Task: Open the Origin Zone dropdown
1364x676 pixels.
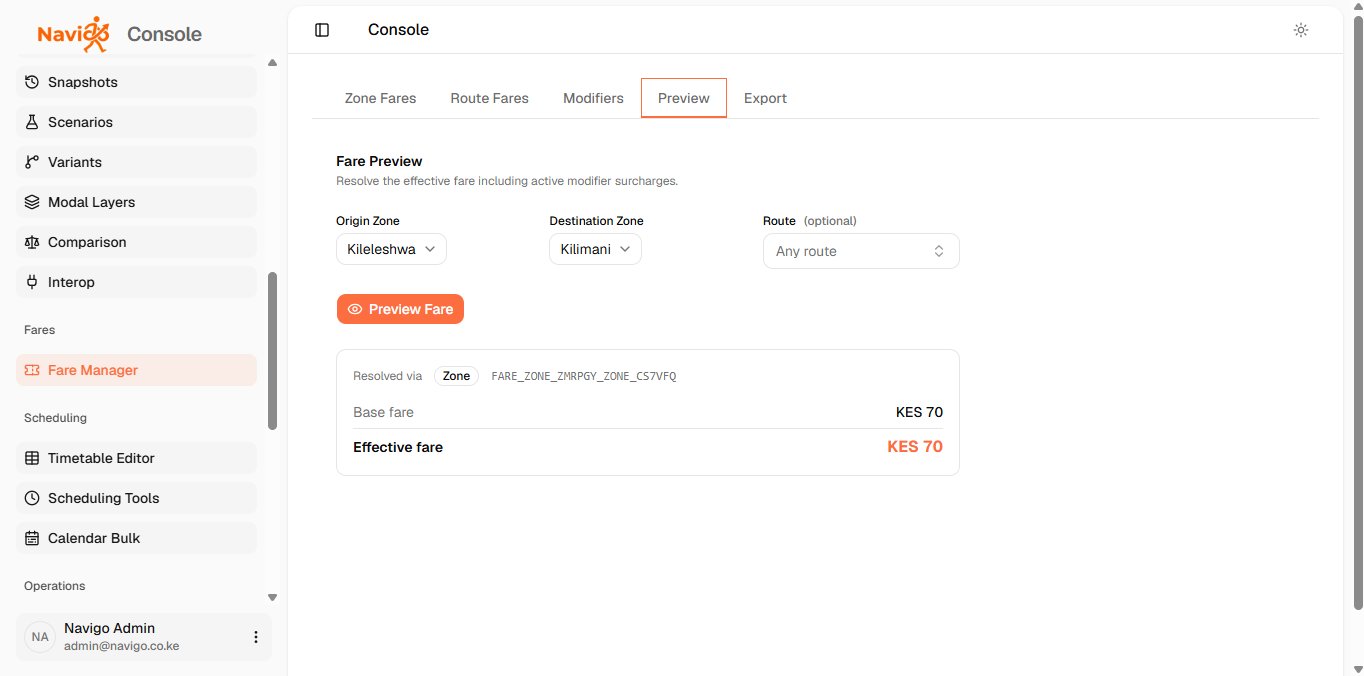Action: tap(391, 249)
